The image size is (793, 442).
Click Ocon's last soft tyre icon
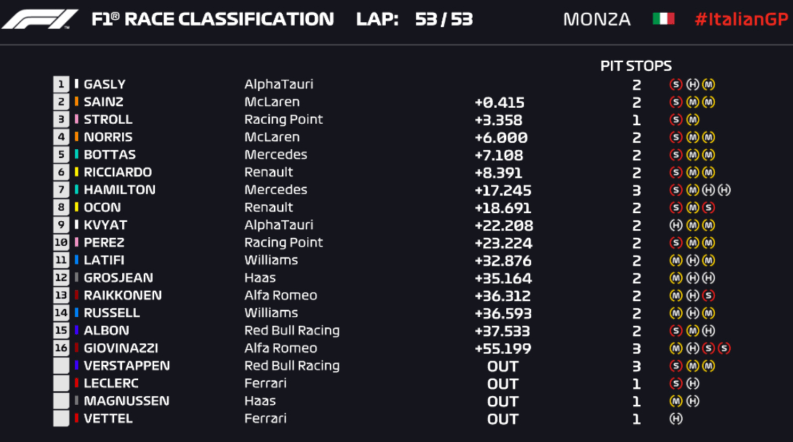pos(708,207)
